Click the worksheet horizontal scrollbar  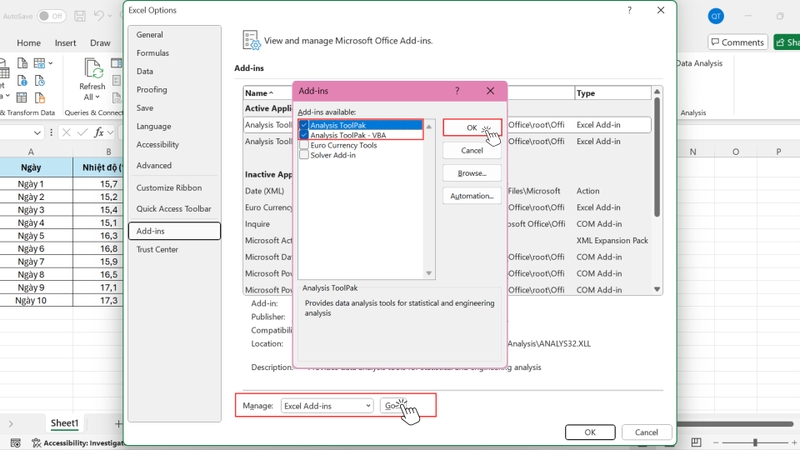click(x=735, y=424)
